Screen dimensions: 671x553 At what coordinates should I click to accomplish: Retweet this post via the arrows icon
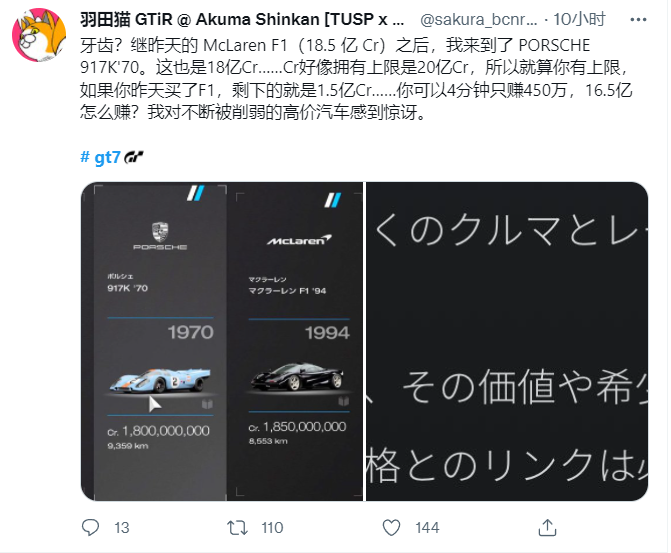click(237, 527)
